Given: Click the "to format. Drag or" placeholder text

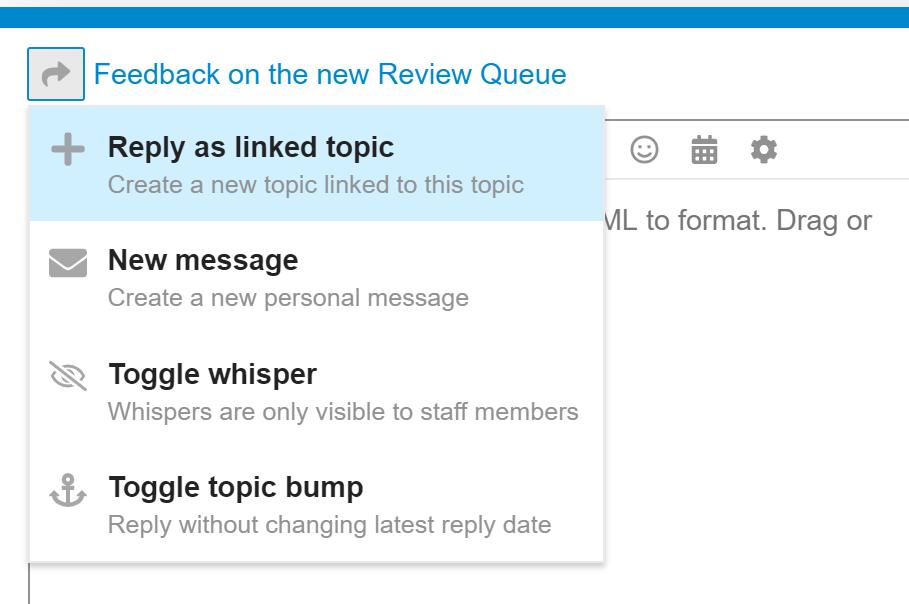Looking at the screenshot, I should [758, 220].
